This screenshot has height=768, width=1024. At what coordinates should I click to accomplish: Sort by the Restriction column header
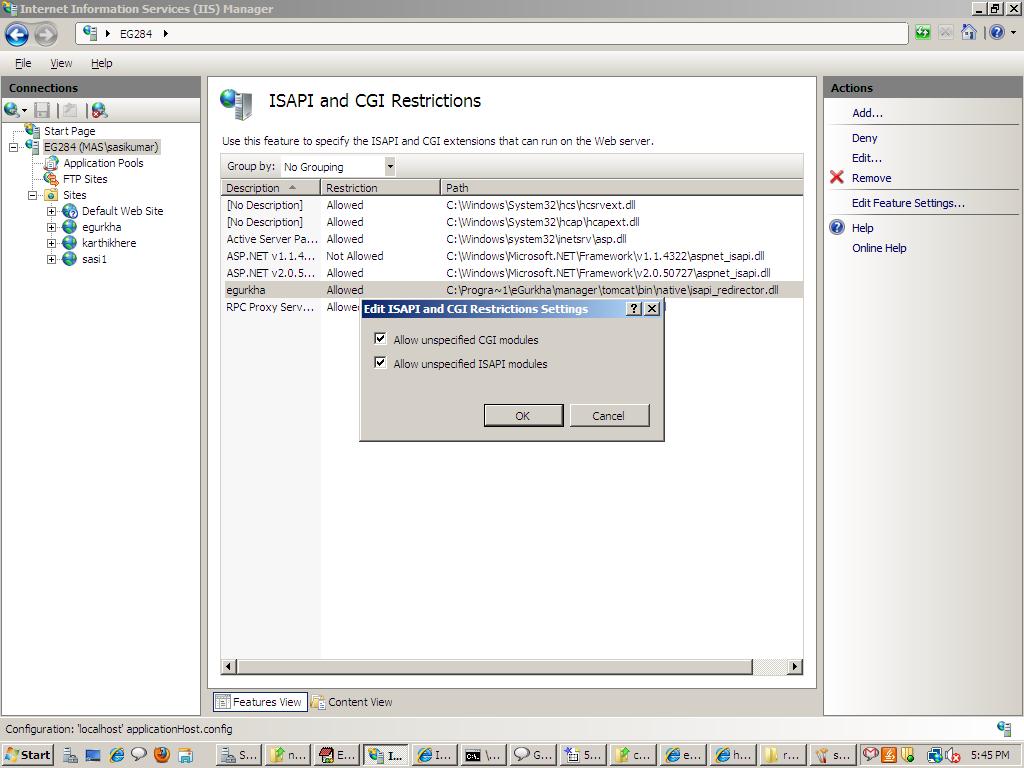tap(380, 187)
